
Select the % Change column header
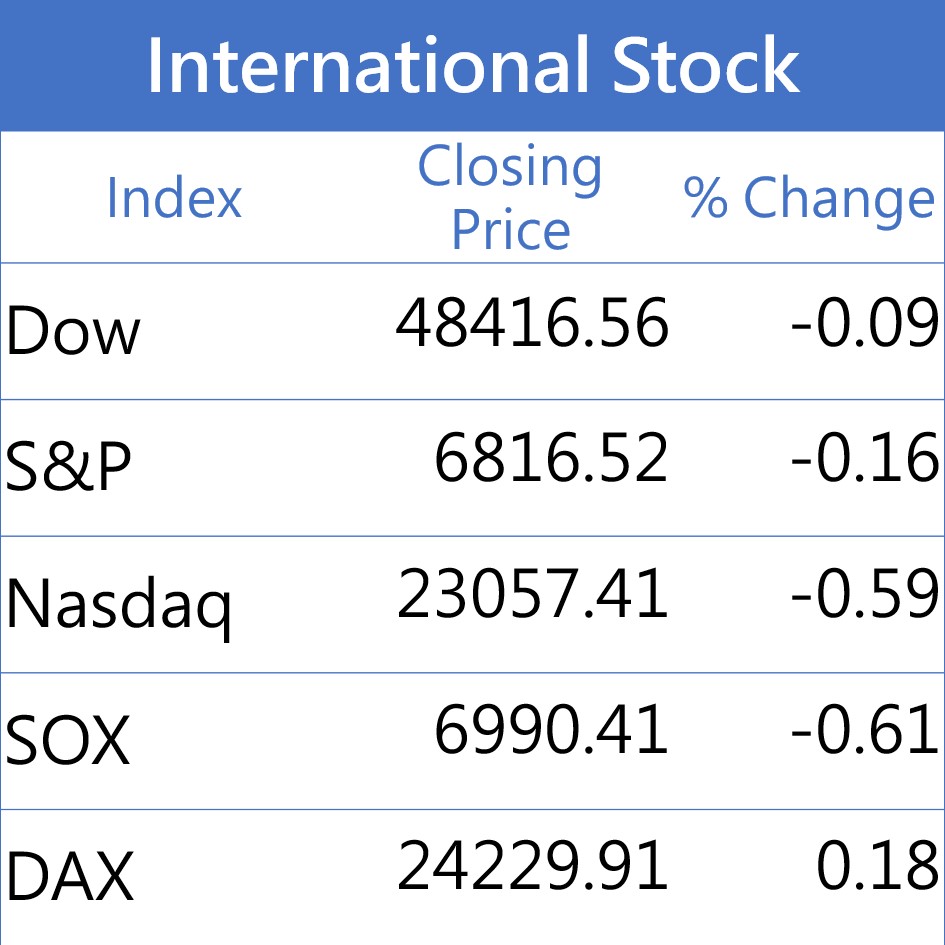[809, 198]
